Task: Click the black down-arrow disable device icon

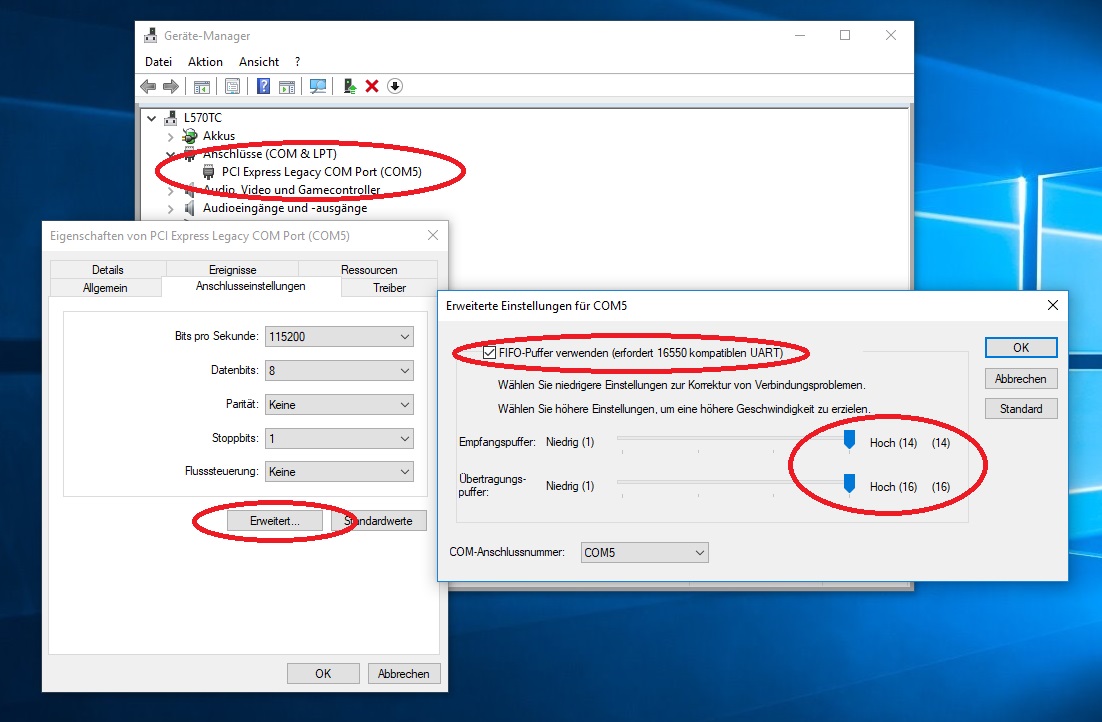Action: click(x=395, y=86)
